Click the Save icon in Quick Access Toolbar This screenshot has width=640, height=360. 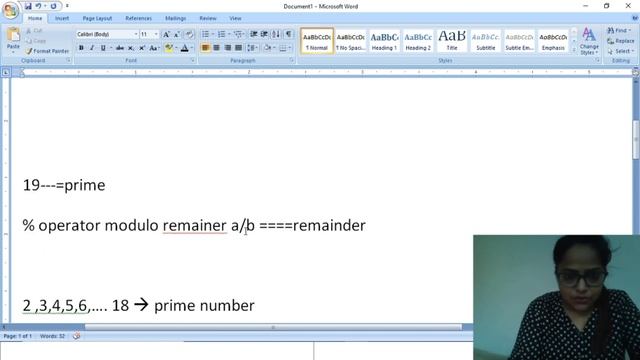point(28,6)
